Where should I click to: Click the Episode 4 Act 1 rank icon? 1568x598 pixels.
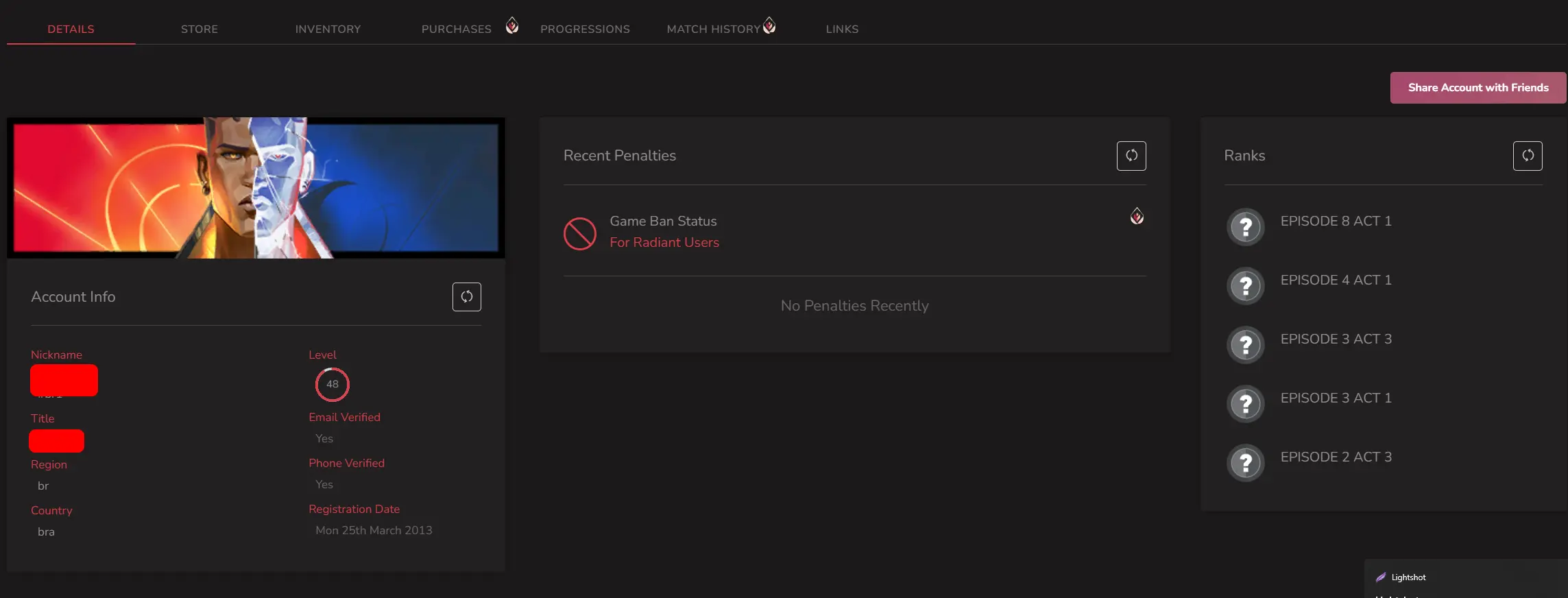1245,286
